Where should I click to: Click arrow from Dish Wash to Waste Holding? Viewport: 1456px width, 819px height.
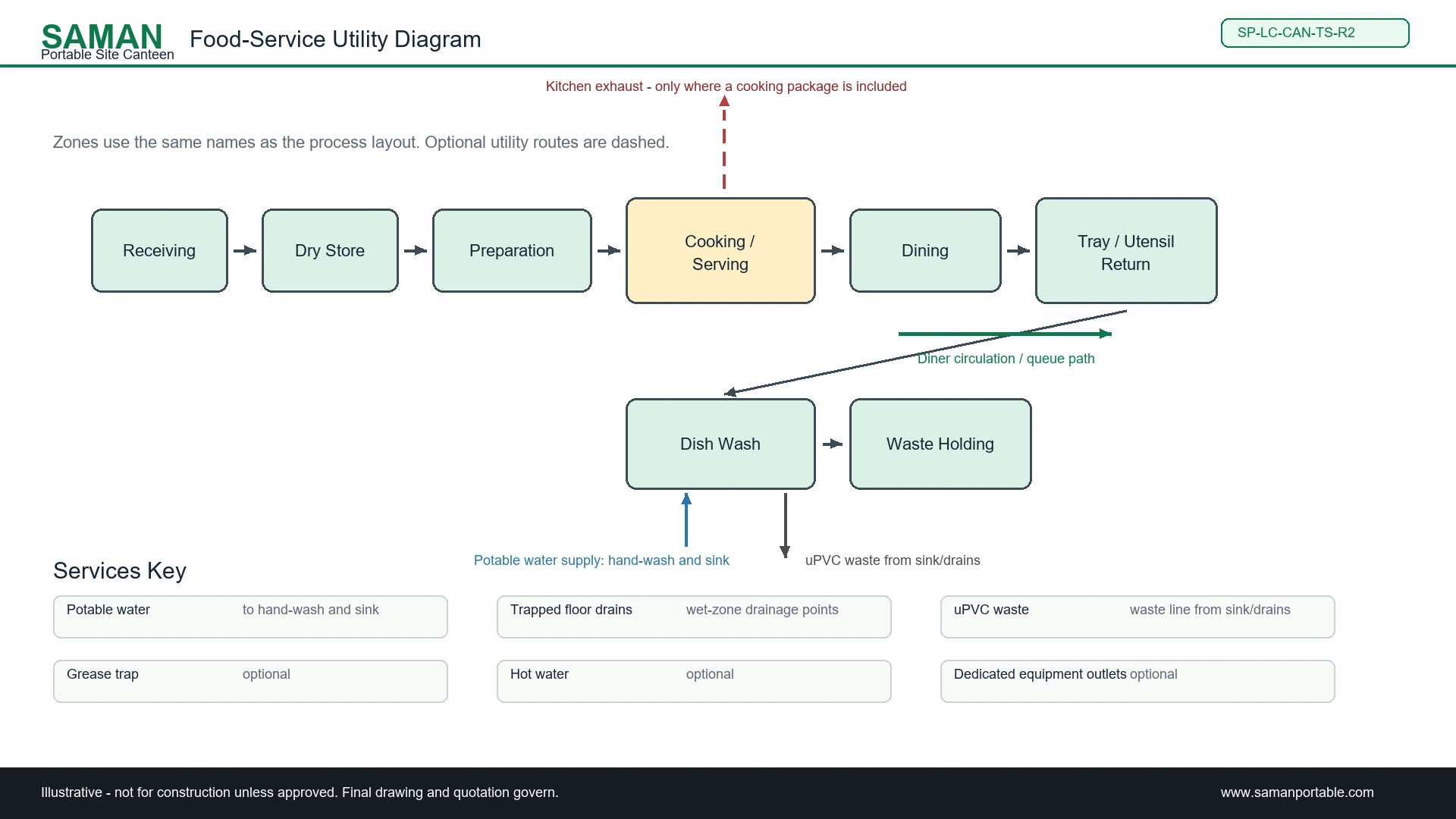[x=833, y=444]
